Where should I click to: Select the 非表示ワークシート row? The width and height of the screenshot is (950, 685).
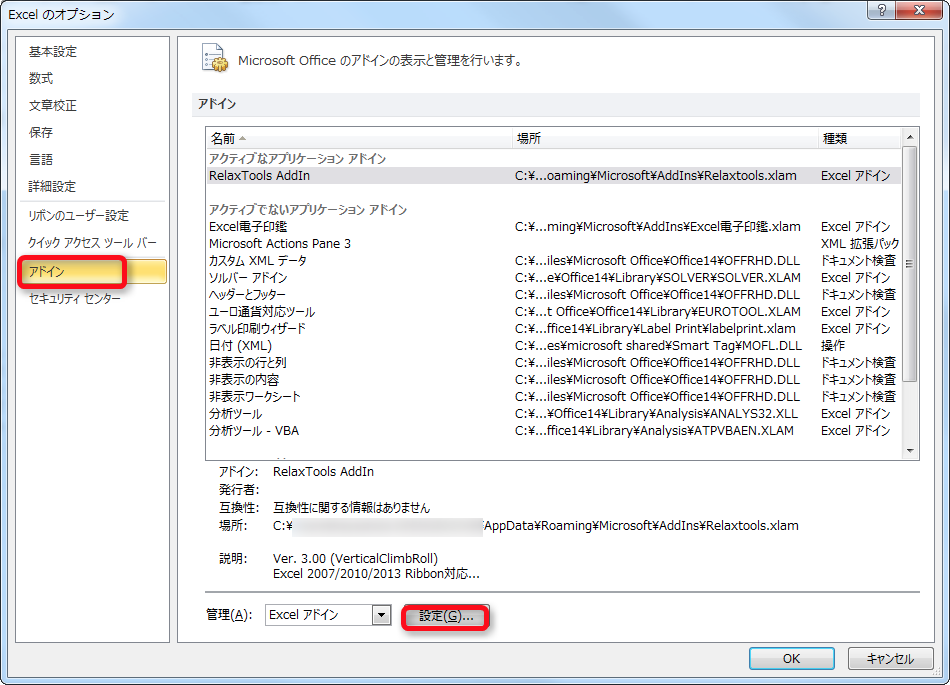pos(553,396)
